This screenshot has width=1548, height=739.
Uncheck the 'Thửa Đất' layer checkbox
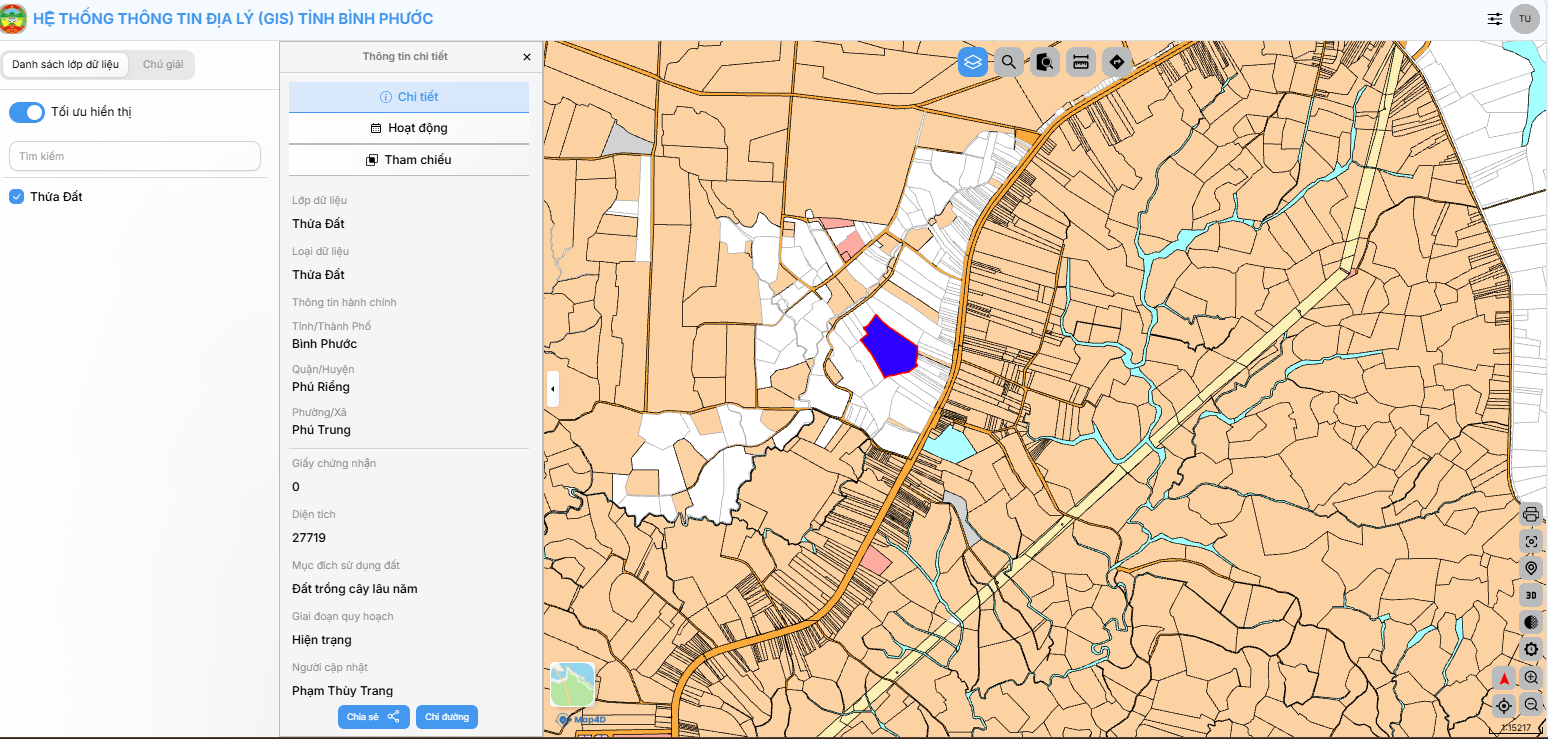pos(16,197)
